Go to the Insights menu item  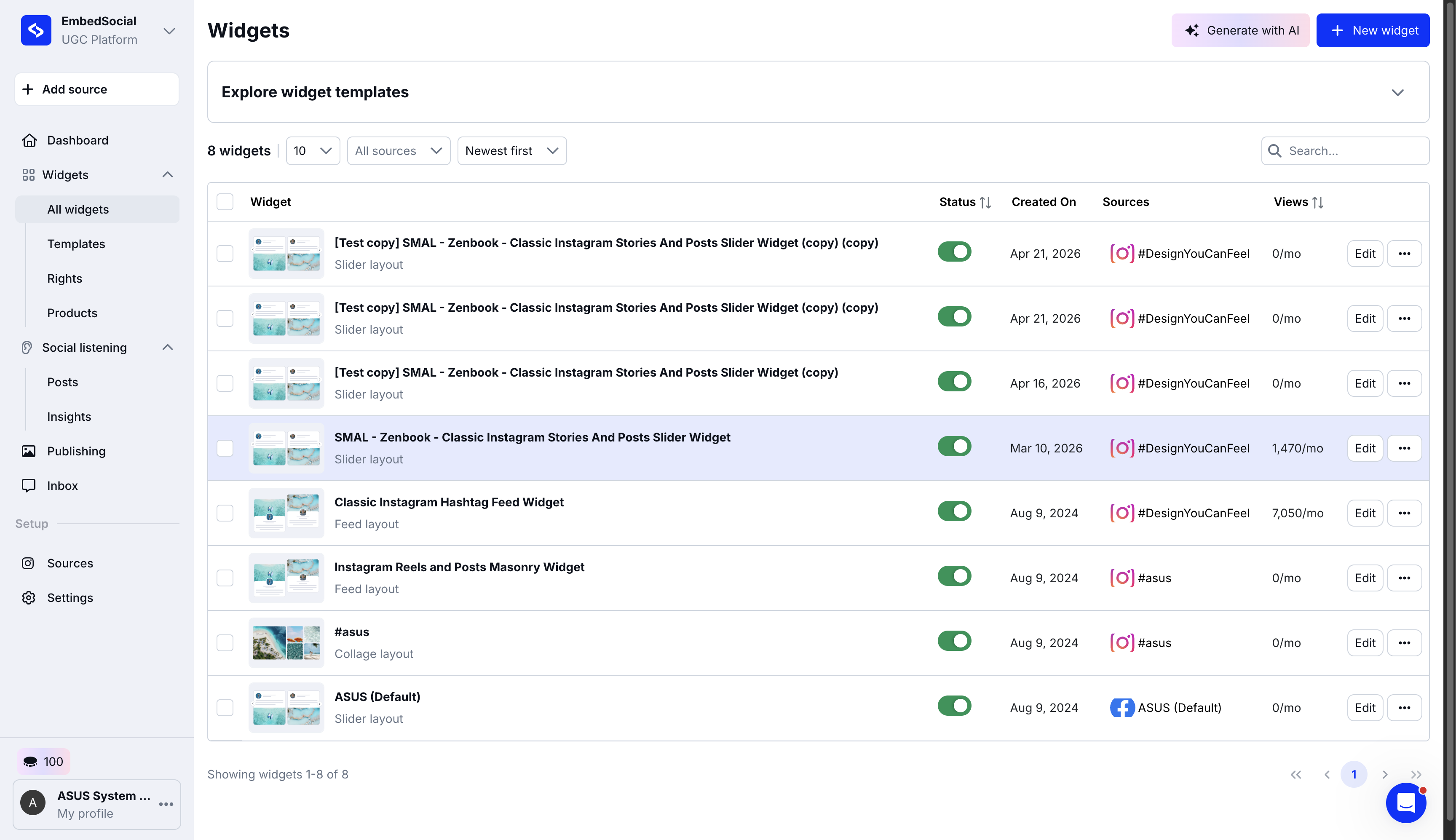(x=69, y=417)
